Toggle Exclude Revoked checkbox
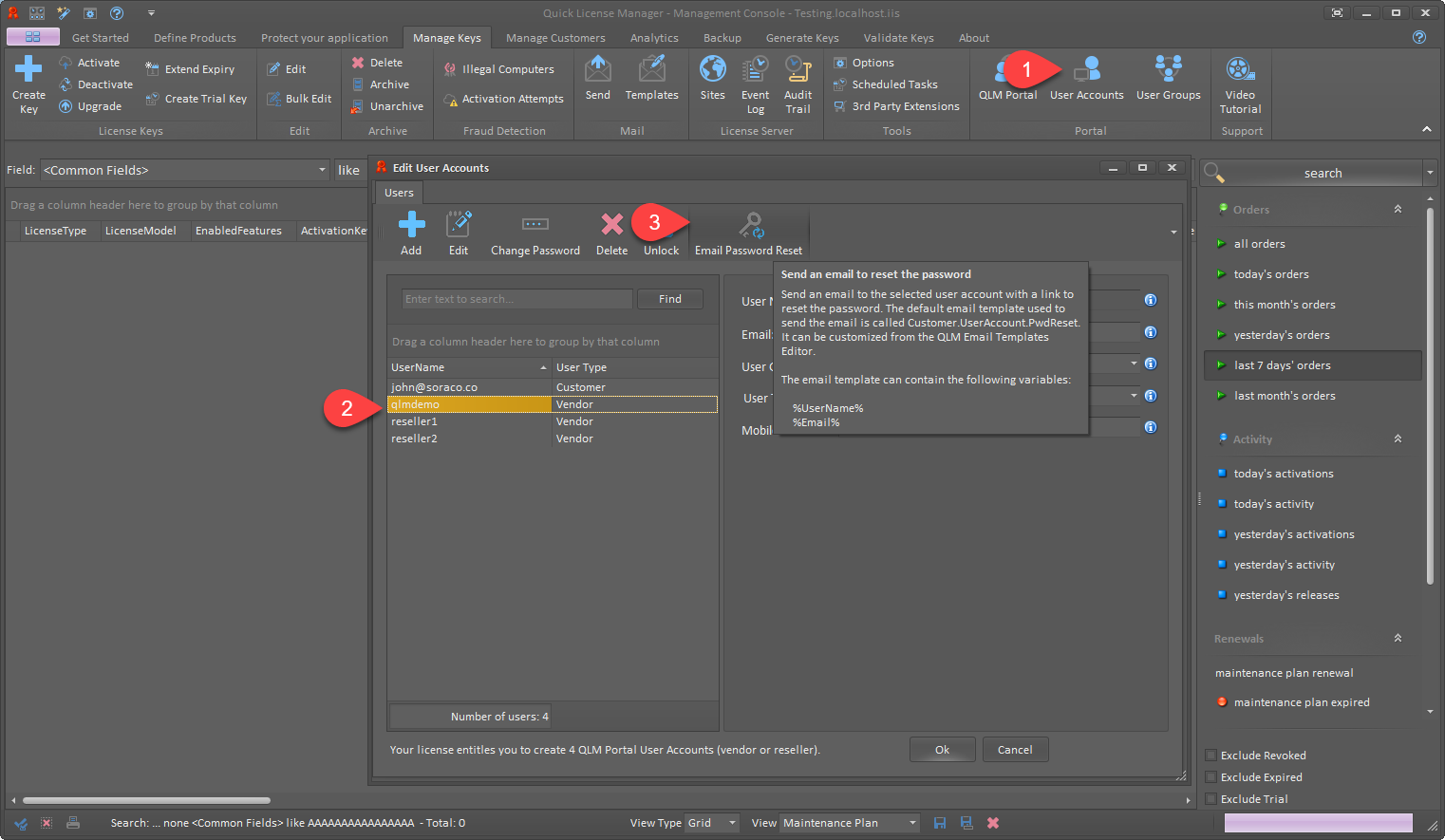This screenshot has height=840, width=1445. [1211, 756]
